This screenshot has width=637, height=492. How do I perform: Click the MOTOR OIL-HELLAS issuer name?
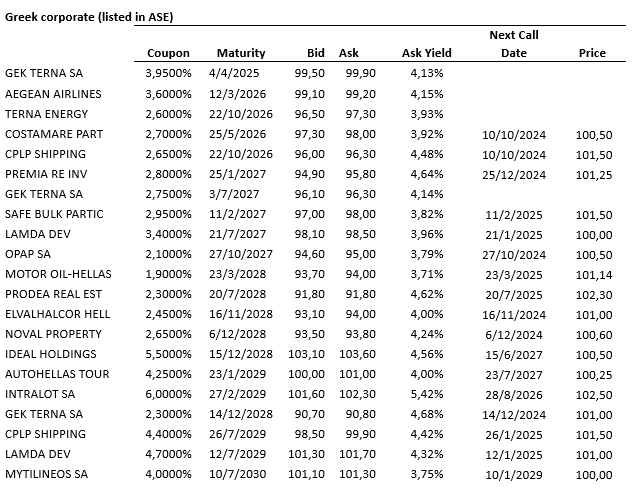(57, 274)
